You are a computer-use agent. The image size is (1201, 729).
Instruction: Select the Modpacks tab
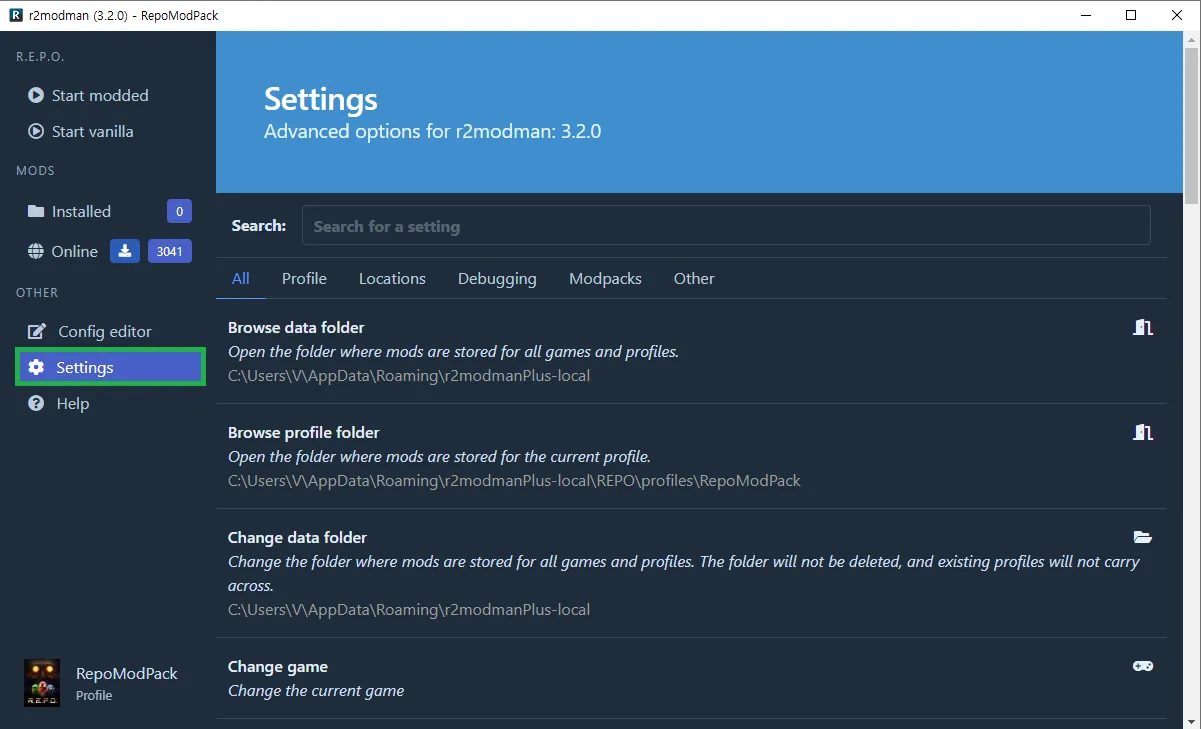point(605,278)
